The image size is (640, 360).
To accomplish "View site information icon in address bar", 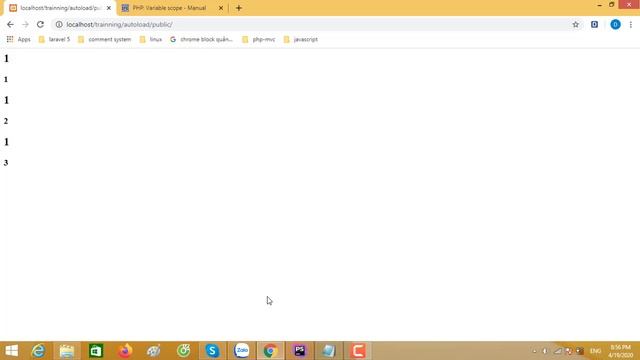I will coord(59,24).
